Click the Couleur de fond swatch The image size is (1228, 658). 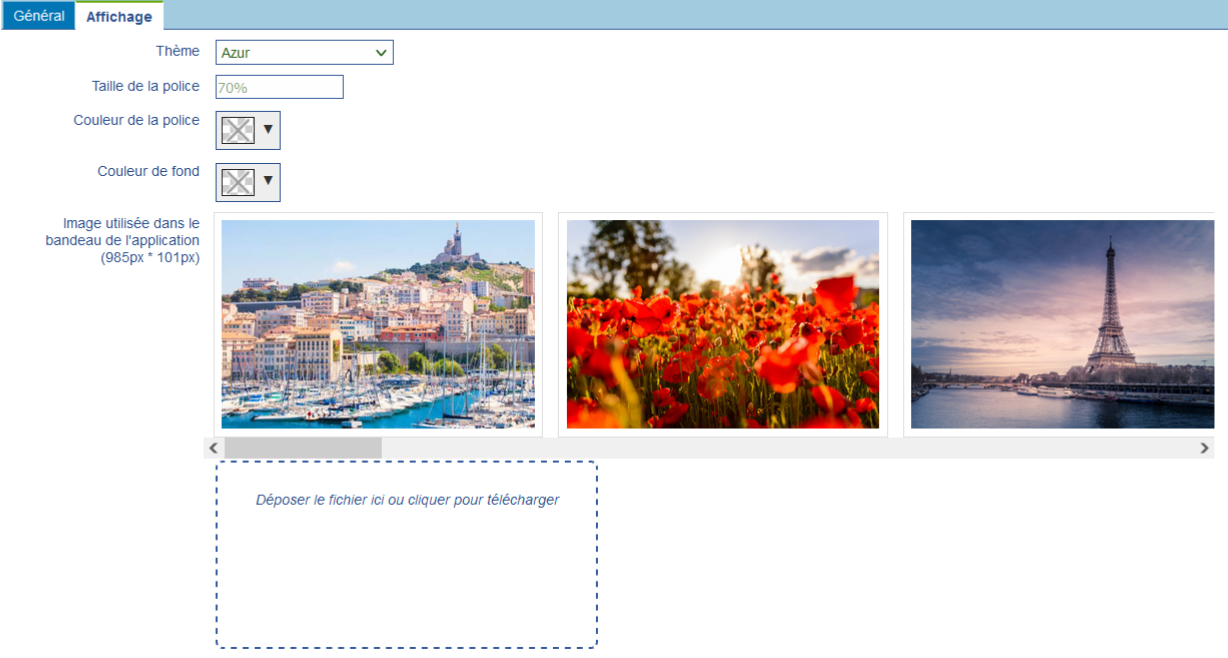tap(238, 182)
